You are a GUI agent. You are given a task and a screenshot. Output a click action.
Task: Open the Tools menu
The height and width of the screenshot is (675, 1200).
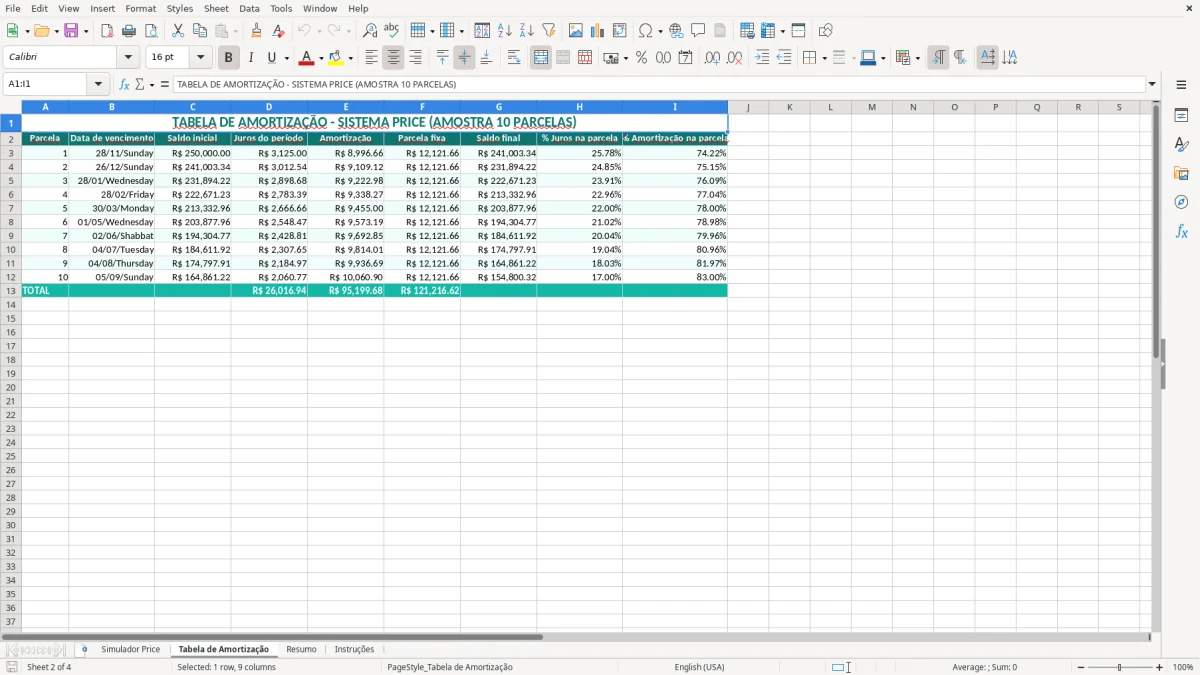(281, 8)
